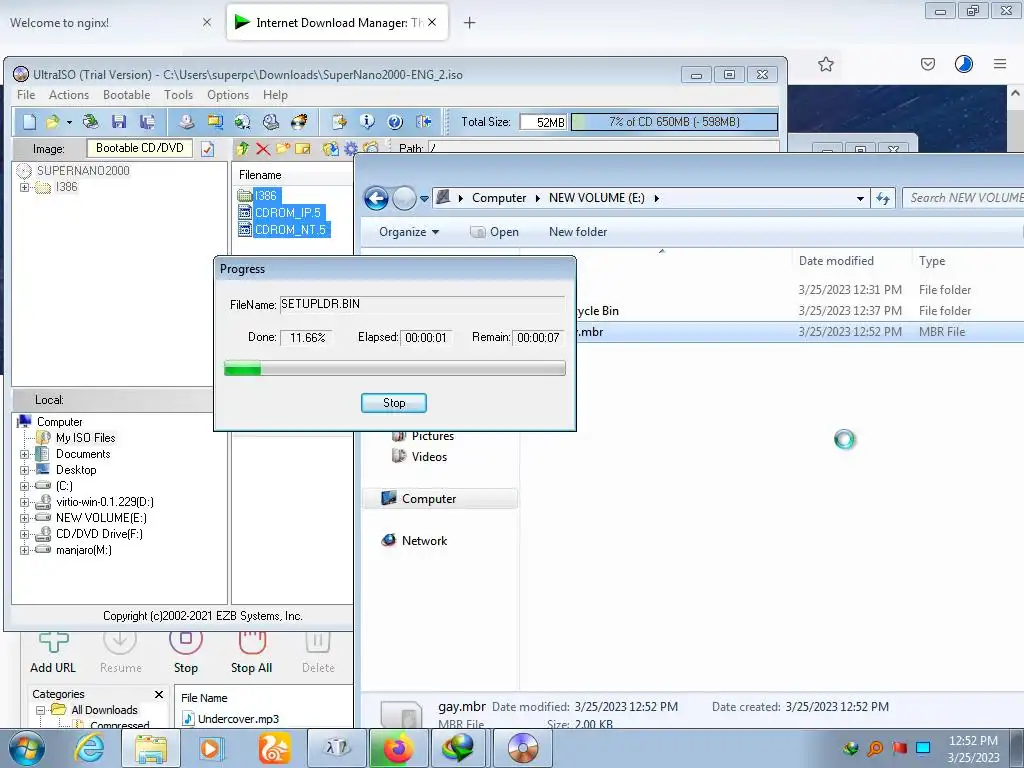Click the Convert image icon in UltraISO toolbar
Image resolution: width=1024 pixels, height=768 pixels.
(x=242, y=121)
